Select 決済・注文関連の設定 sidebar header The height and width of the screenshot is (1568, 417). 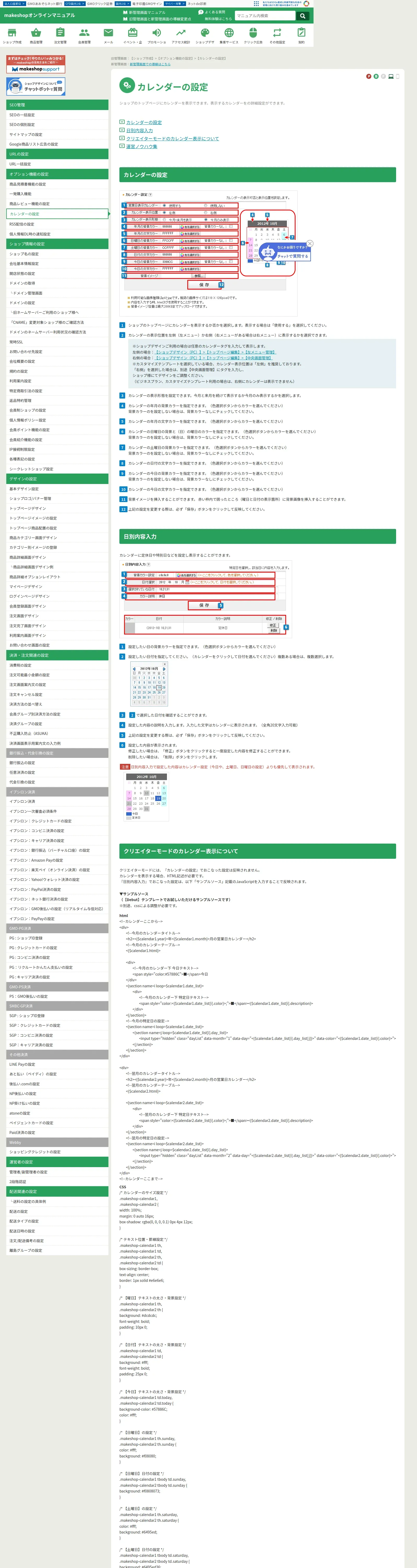[57, 656]
